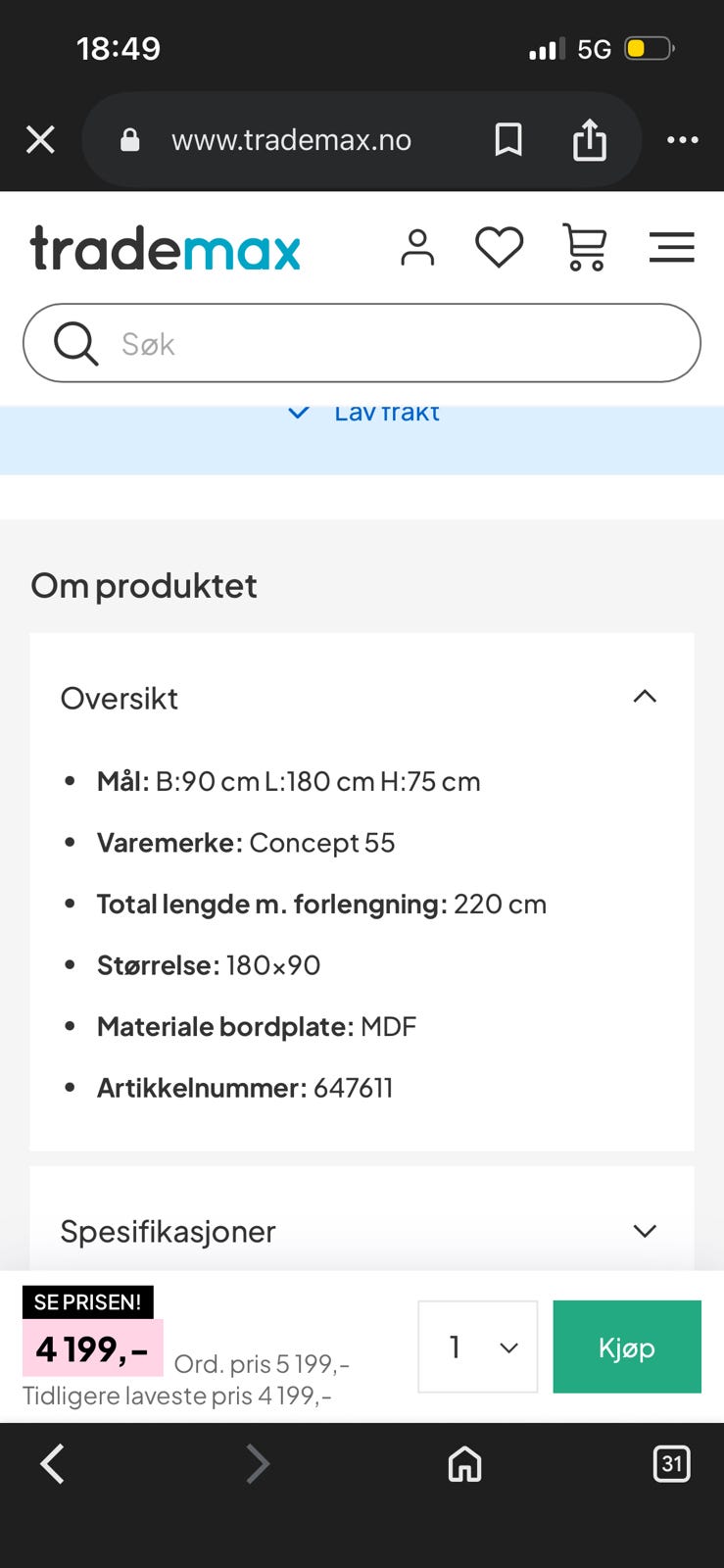724x1568 pixels.
Task: Go to the browser home screen
Action: click(463, 1464)
